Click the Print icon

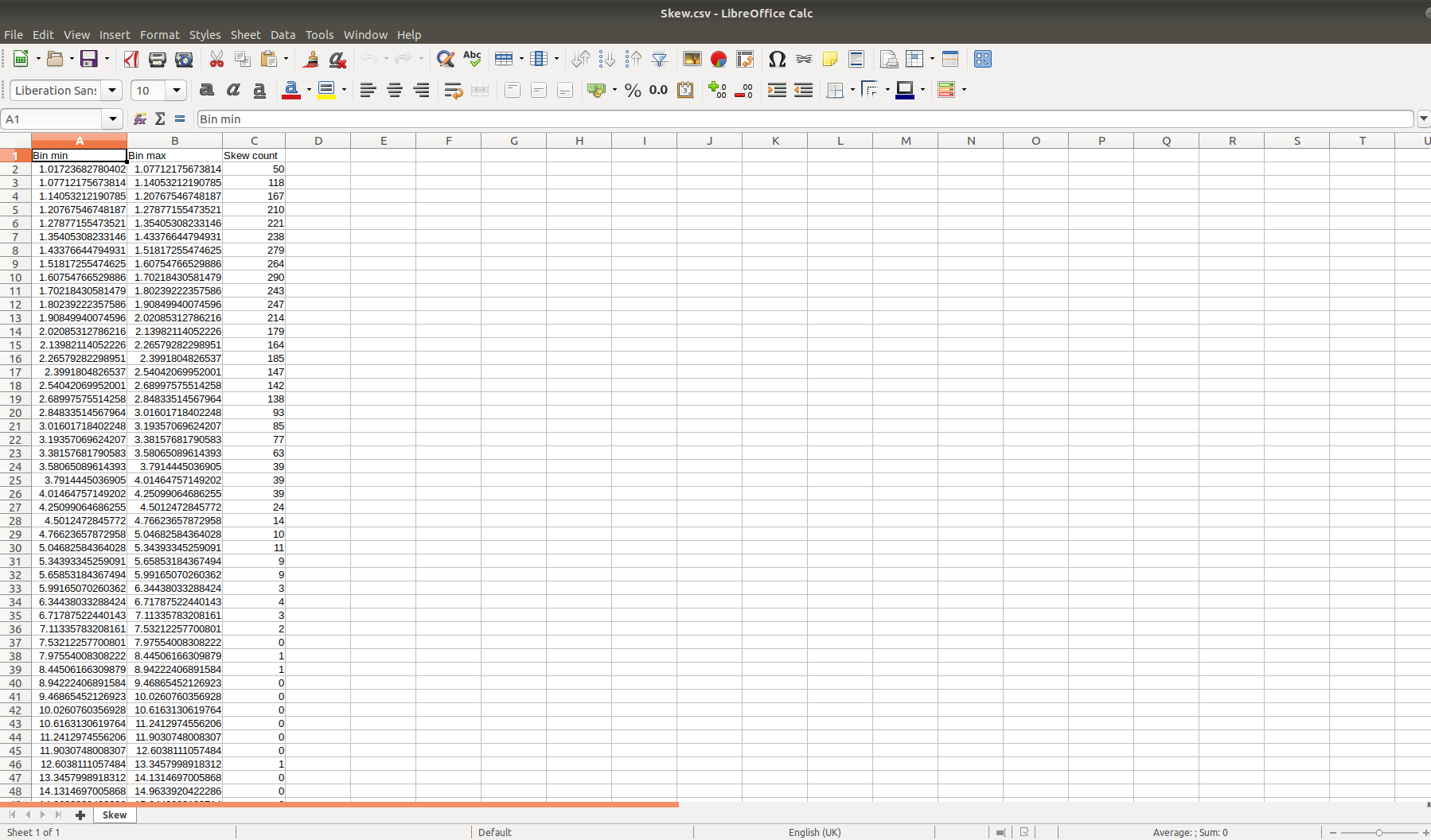(x=158, y=59)
